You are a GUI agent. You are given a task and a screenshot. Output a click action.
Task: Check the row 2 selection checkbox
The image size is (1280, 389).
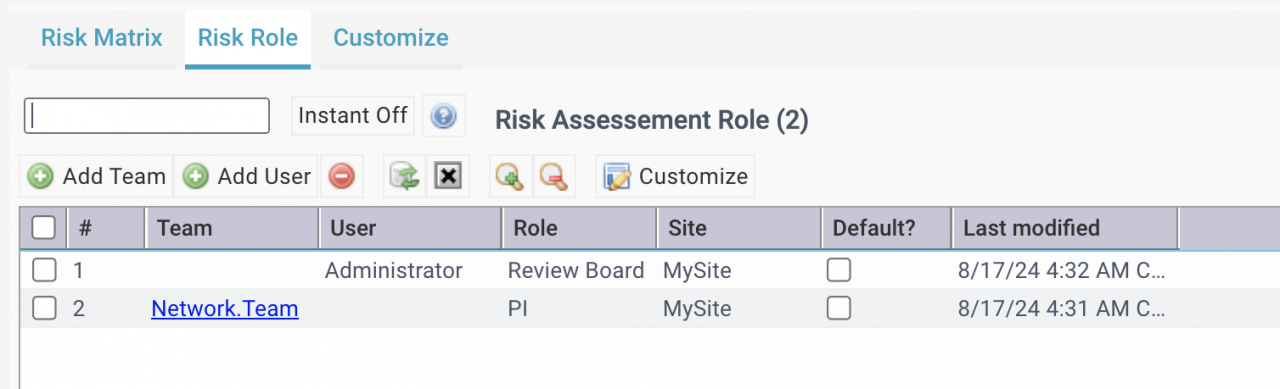[43, 309]
